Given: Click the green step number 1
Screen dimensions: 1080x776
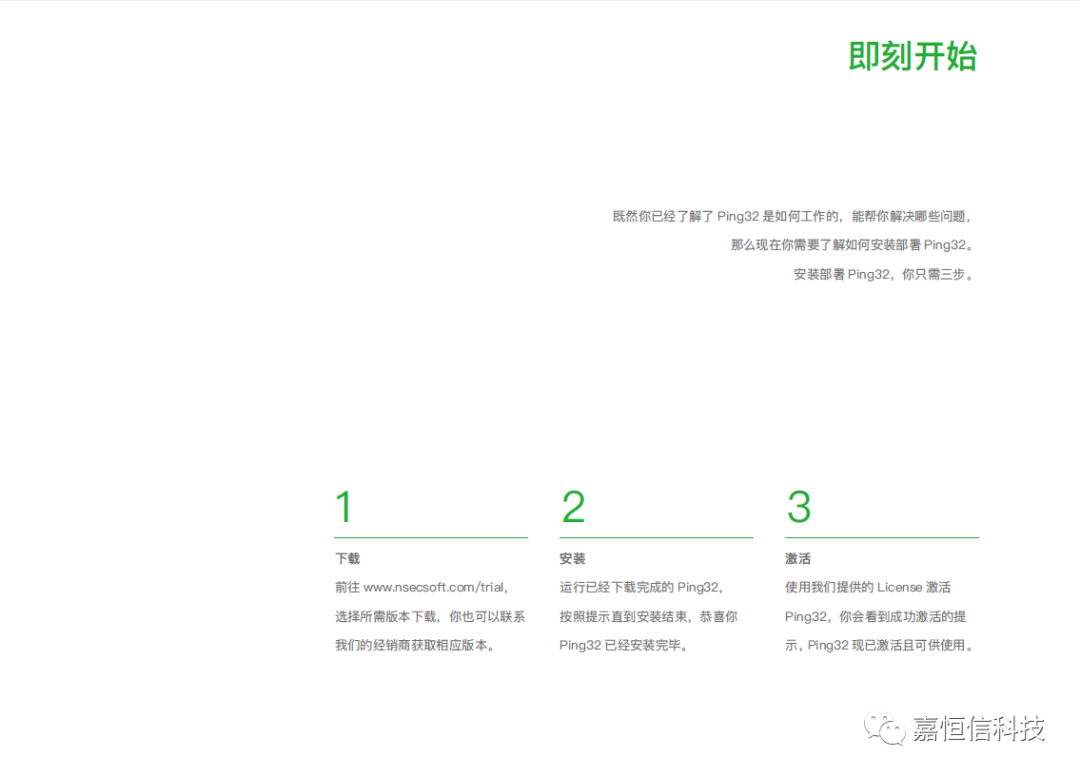Looking at the screenshot, I should (x=344, y=507).
